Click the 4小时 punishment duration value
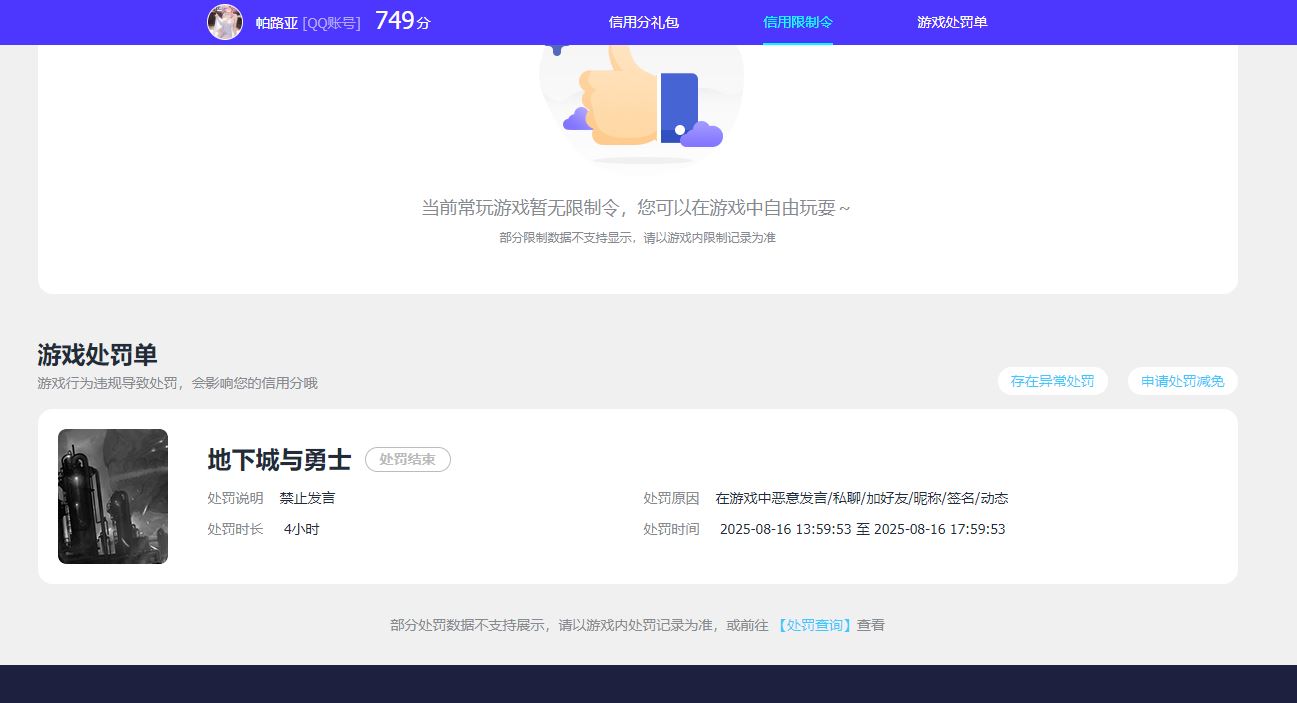The height and width of the screenshot is (703, 1297). (301, 529)
